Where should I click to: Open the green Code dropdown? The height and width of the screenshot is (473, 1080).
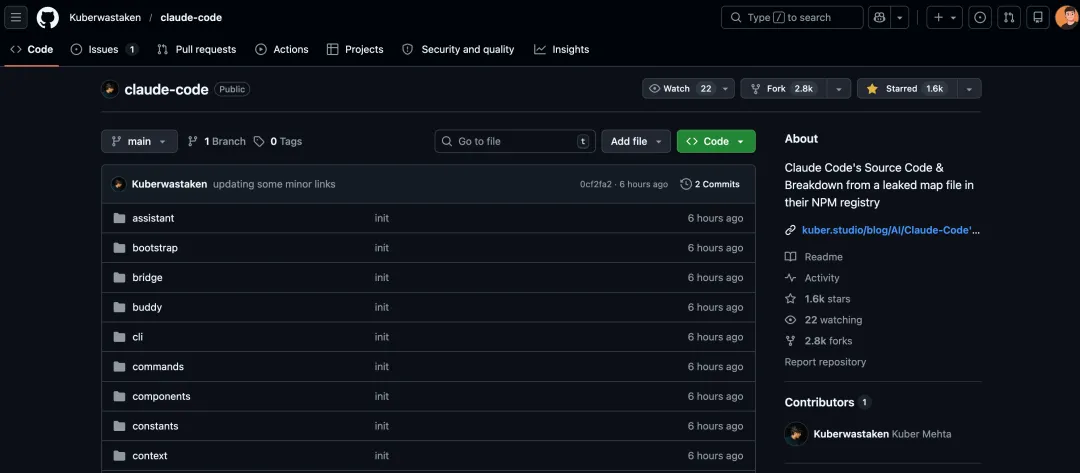(716, 141)
